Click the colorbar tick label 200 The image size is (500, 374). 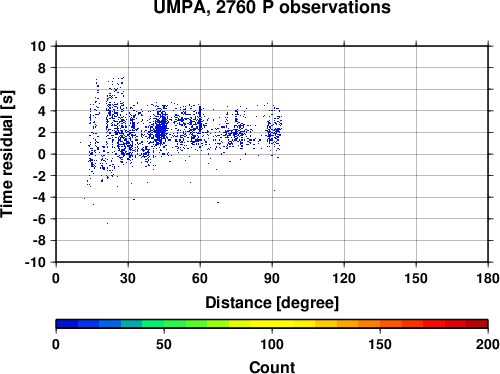pos(488,344)
